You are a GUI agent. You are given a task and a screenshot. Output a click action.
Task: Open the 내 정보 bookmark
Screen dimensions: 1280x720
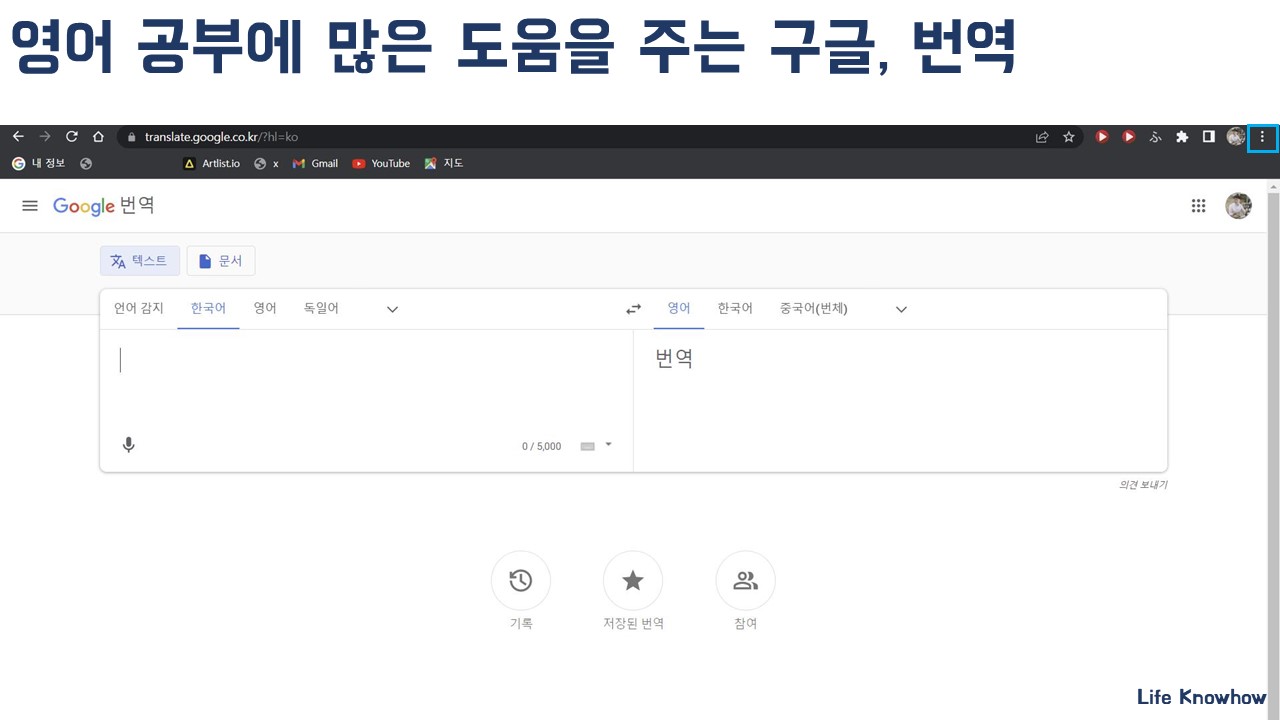click(x=39, y=163)
